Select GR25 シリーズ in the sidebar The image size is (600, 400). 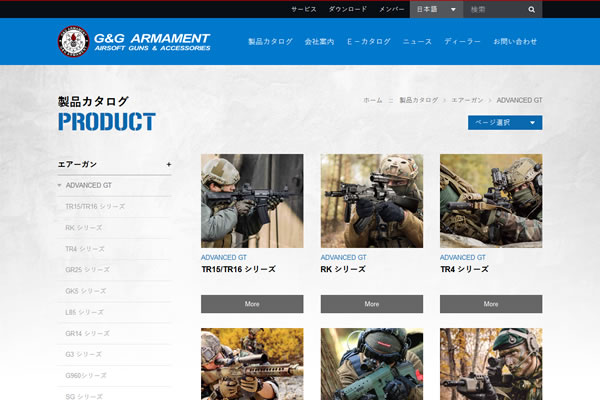click(87, 270)
